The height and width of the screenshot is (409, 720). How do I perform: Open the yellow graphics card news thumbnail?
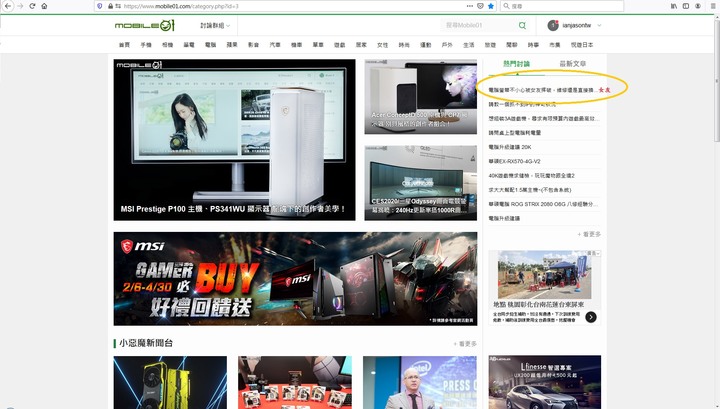pos(170,382)
